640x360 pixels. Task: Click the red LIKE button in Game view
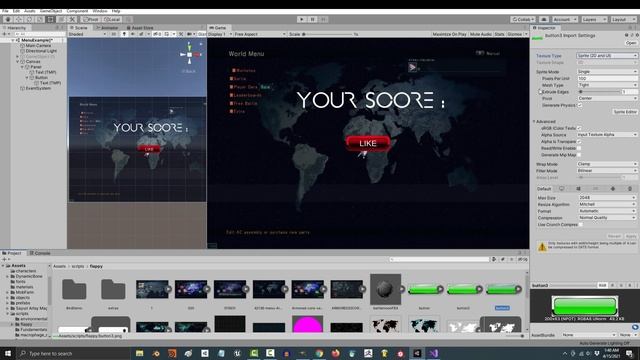tap(368, 143)
